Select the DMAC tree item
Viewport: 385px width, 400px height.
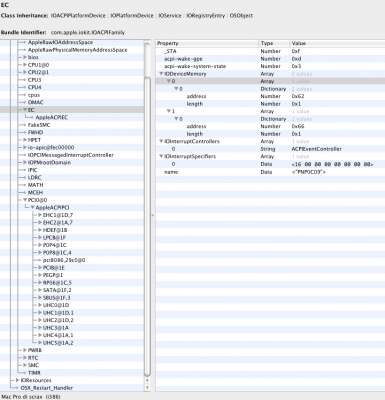point(35,102)
